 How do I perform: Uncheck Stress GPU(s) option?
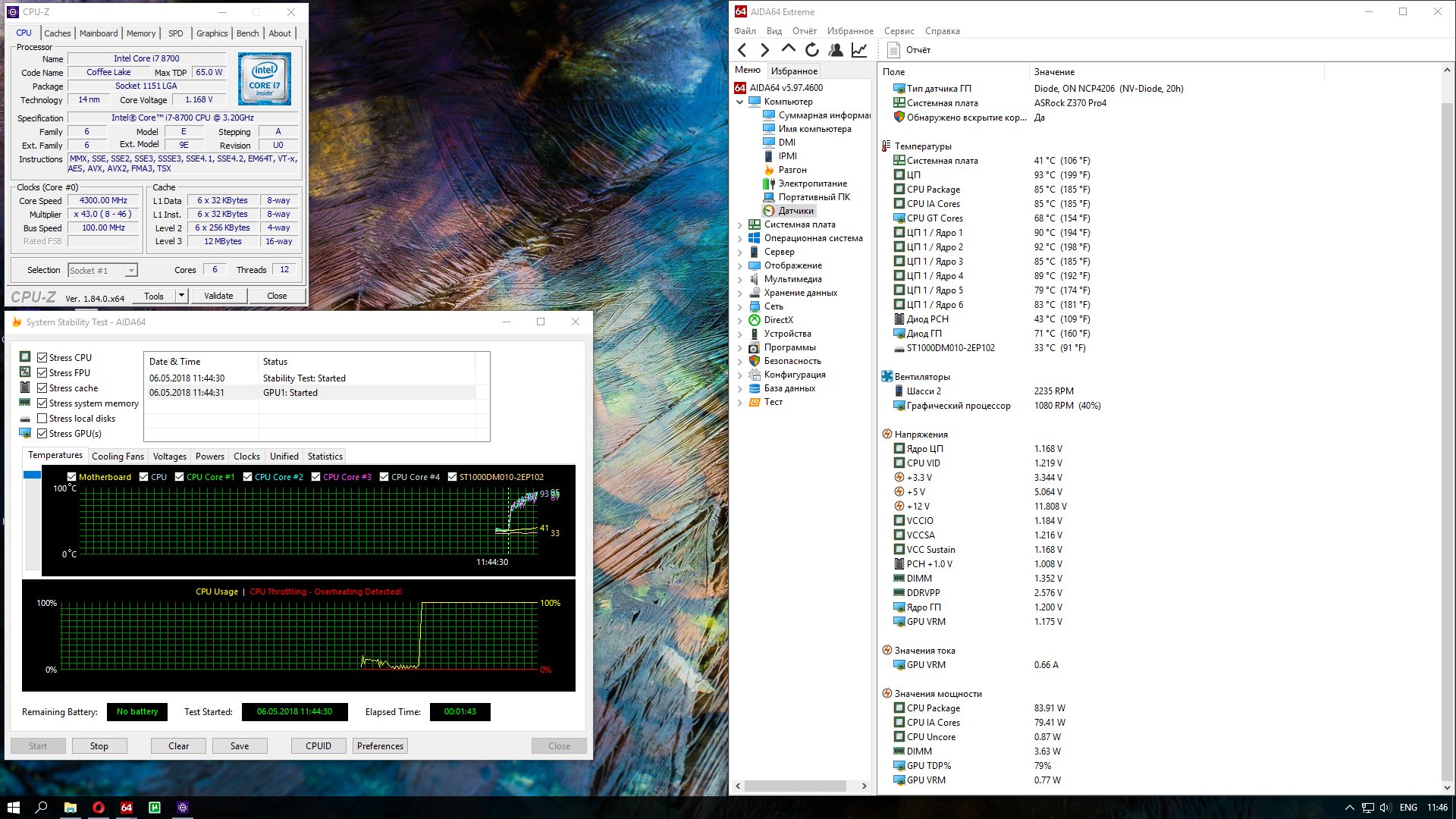(x=42, y=434)
